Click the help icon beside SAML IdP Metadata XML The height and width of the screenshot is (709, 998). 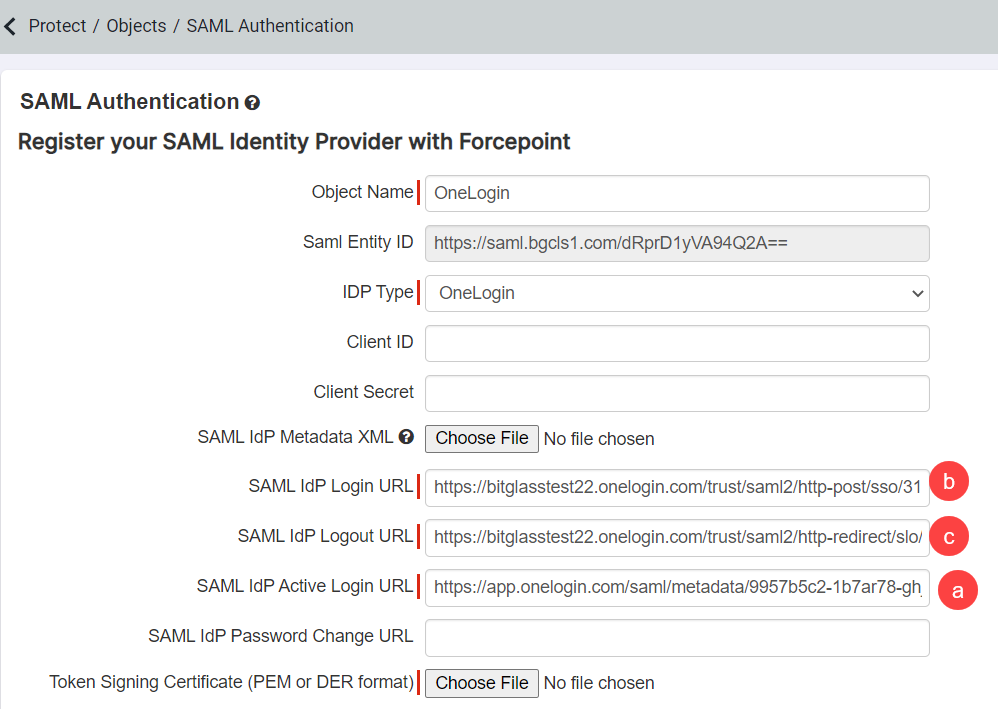point(406,437)
